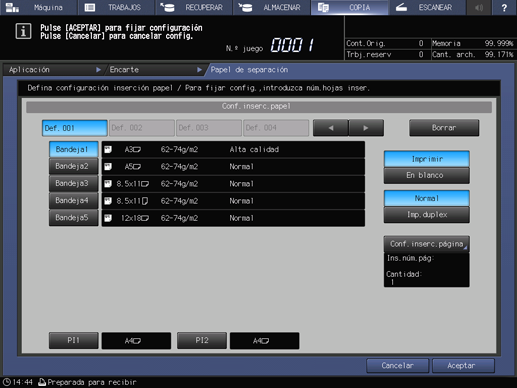The width and height of the screenshot is (517, 388).
Task: Click A3 paper size in Bandeja1 row
Action: pos(133,150)
